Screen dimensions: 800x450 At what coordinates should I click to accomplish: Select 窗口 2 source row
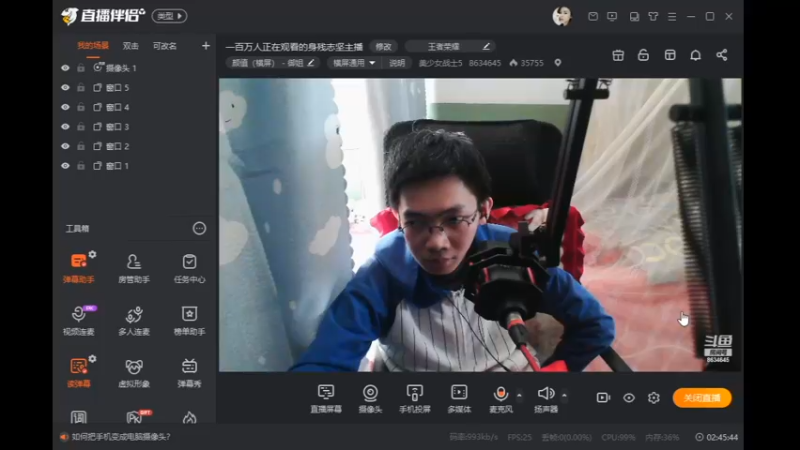tap(134, 146)
